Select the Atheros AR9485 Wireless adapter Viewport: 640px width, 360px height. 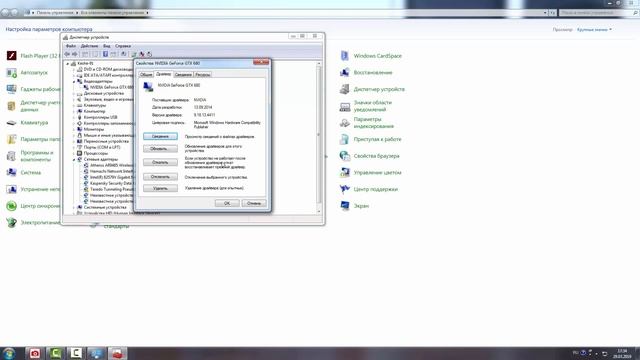click(109, 165)
